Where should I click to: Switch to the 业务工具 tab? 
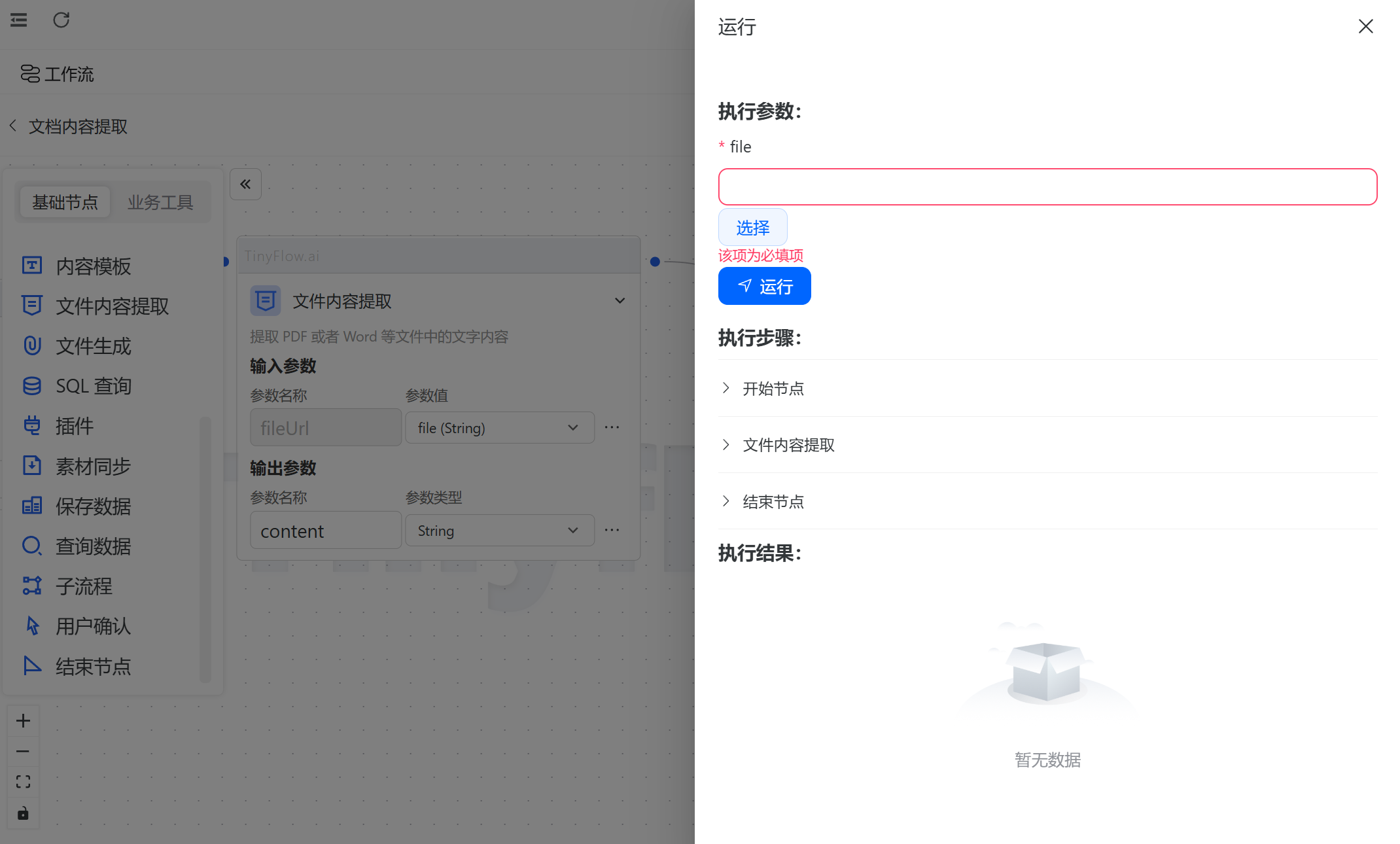160,202
